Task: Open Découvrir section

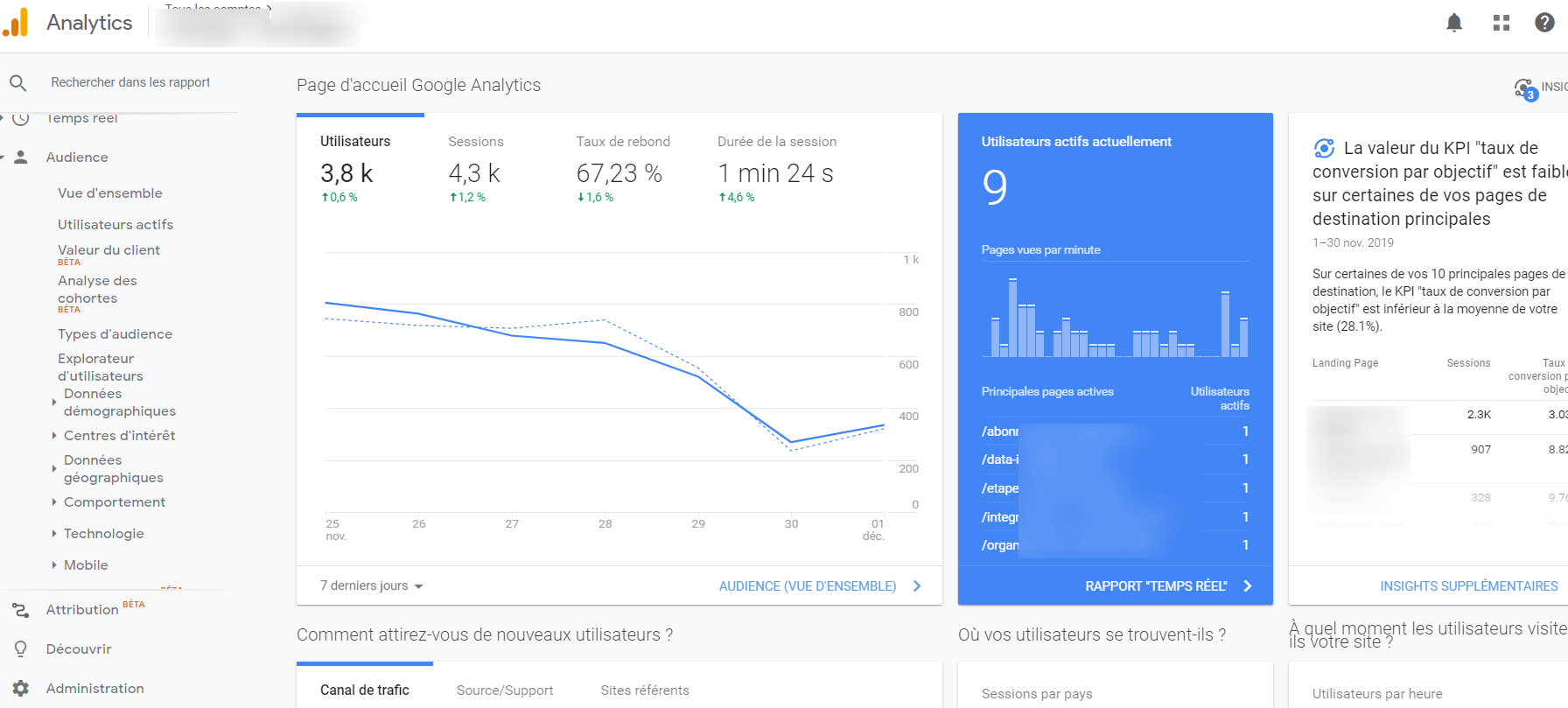Action: 79,649
